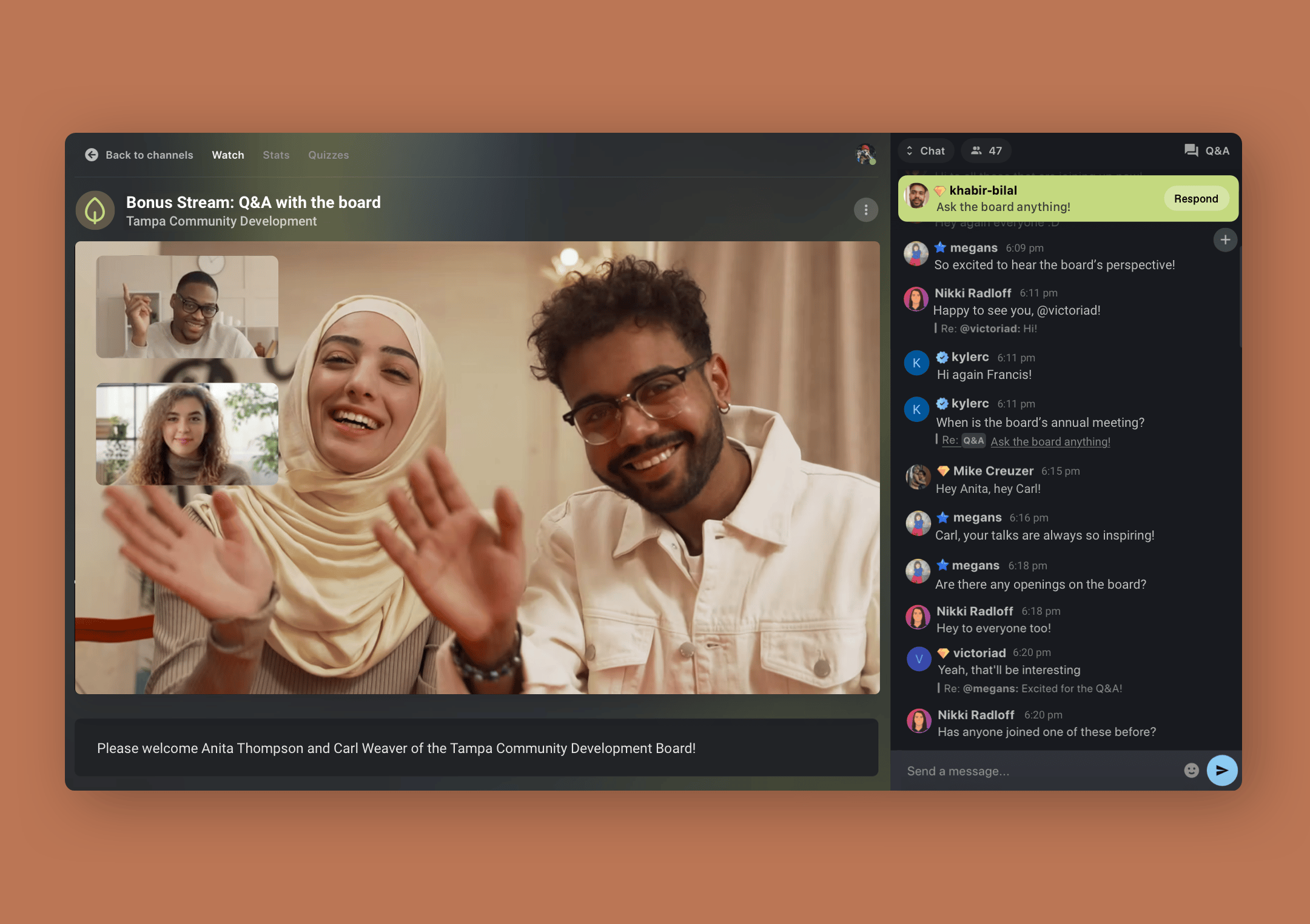Image resolution: width=1310 pixels, height=924 pixels.
Task: Open the Q&A panel
Action: (1207, 150)
